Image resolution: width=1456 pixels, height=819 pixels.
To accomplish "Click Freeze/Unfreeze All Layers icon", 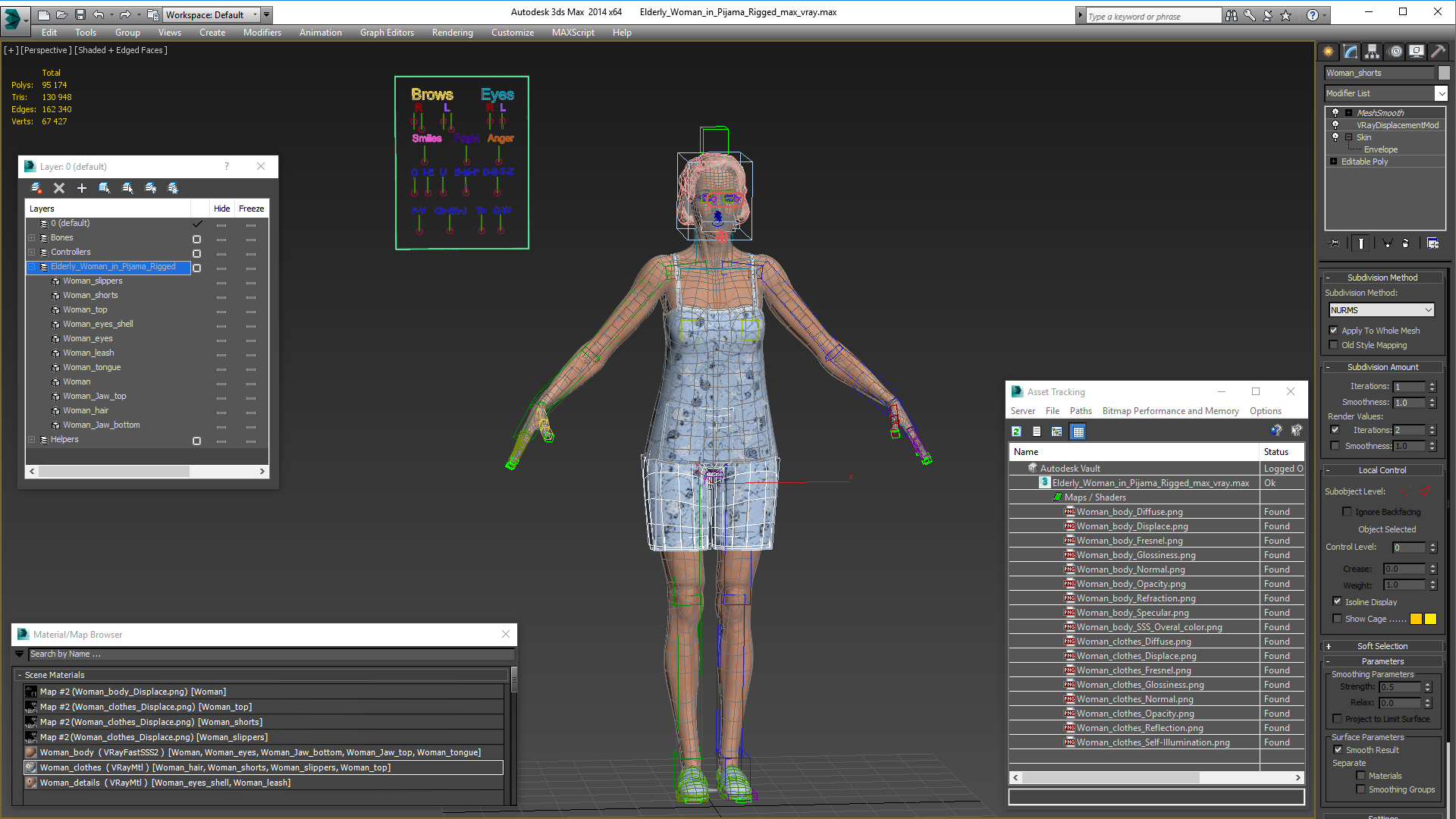I will 173,188.
